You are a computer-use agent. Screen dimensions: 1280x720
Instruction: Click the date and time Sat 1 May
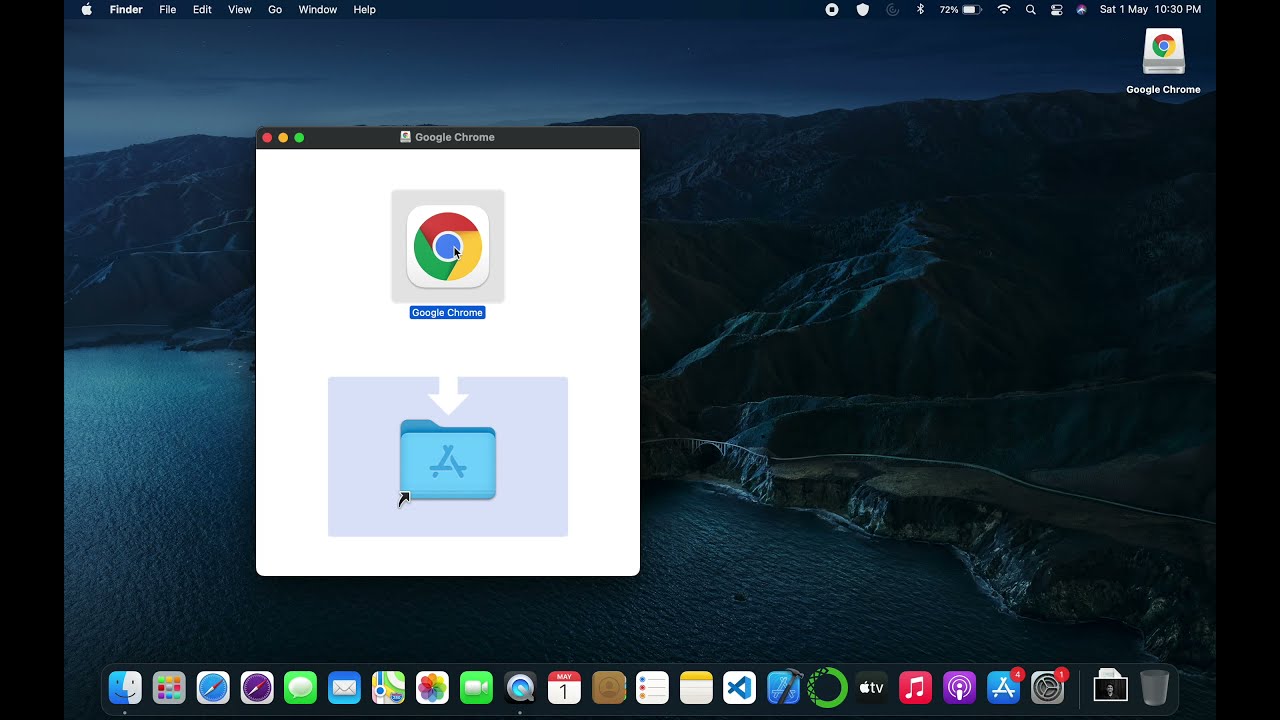tap(1151, 10)
